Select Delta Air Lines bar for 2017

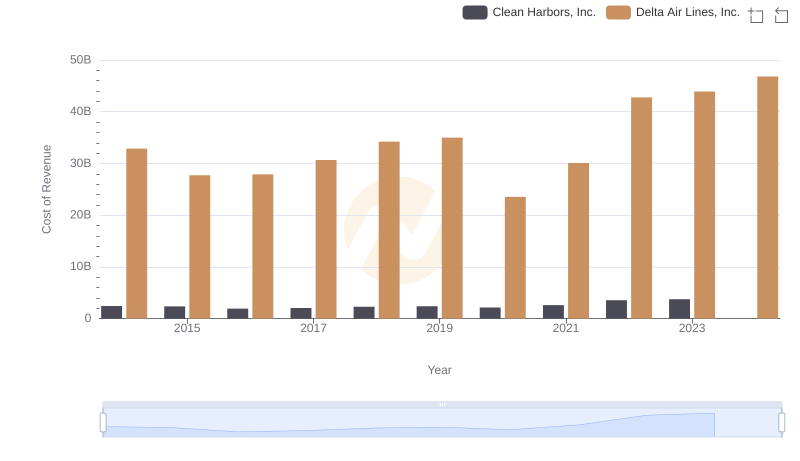point(326,239)
